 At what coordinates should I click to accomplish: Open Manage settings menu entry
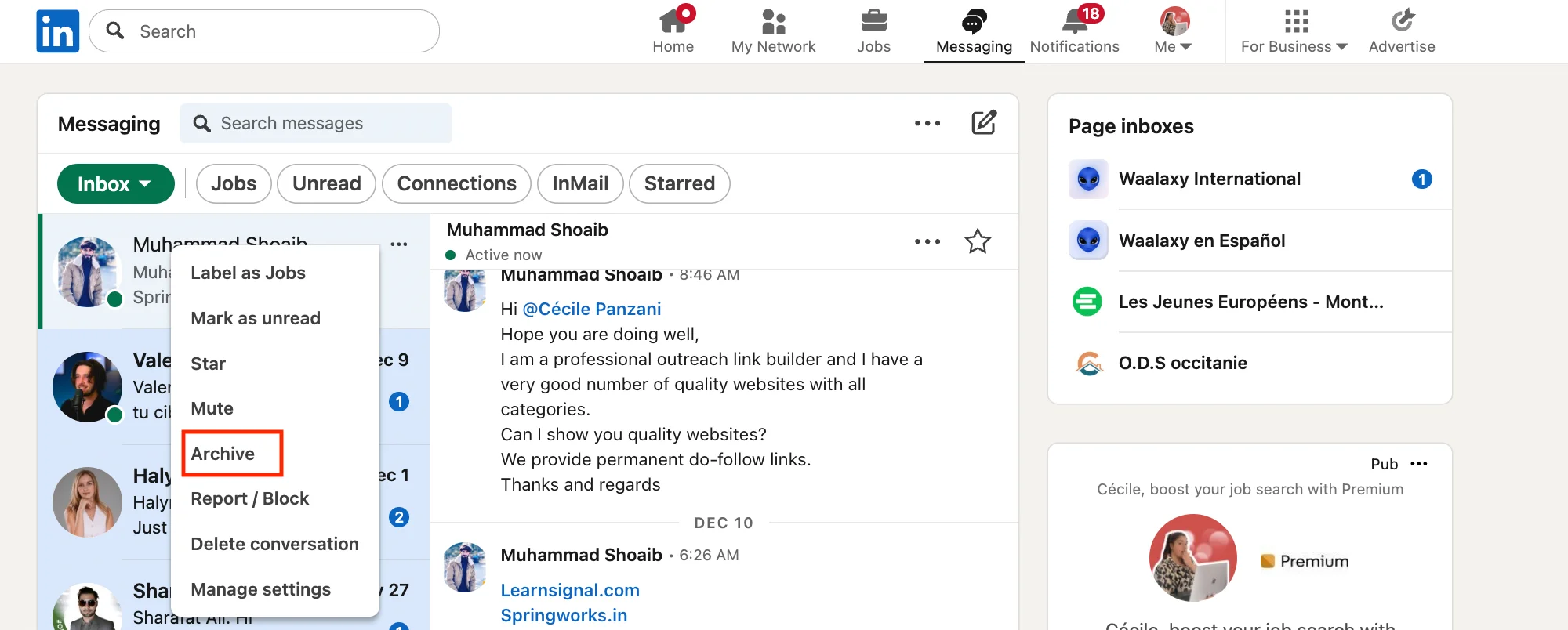coord(261,589)
